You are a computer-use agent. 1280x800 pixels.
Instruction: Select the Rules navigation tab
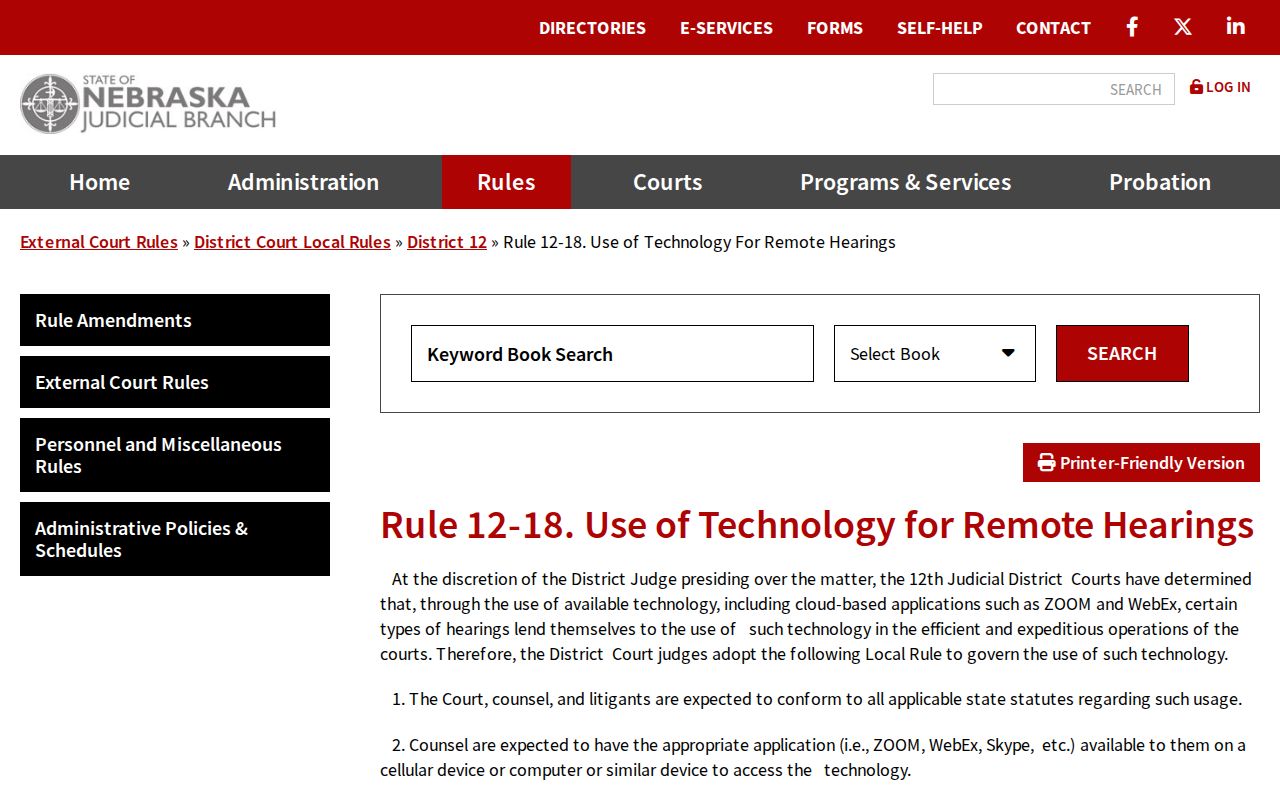[506, 182]
